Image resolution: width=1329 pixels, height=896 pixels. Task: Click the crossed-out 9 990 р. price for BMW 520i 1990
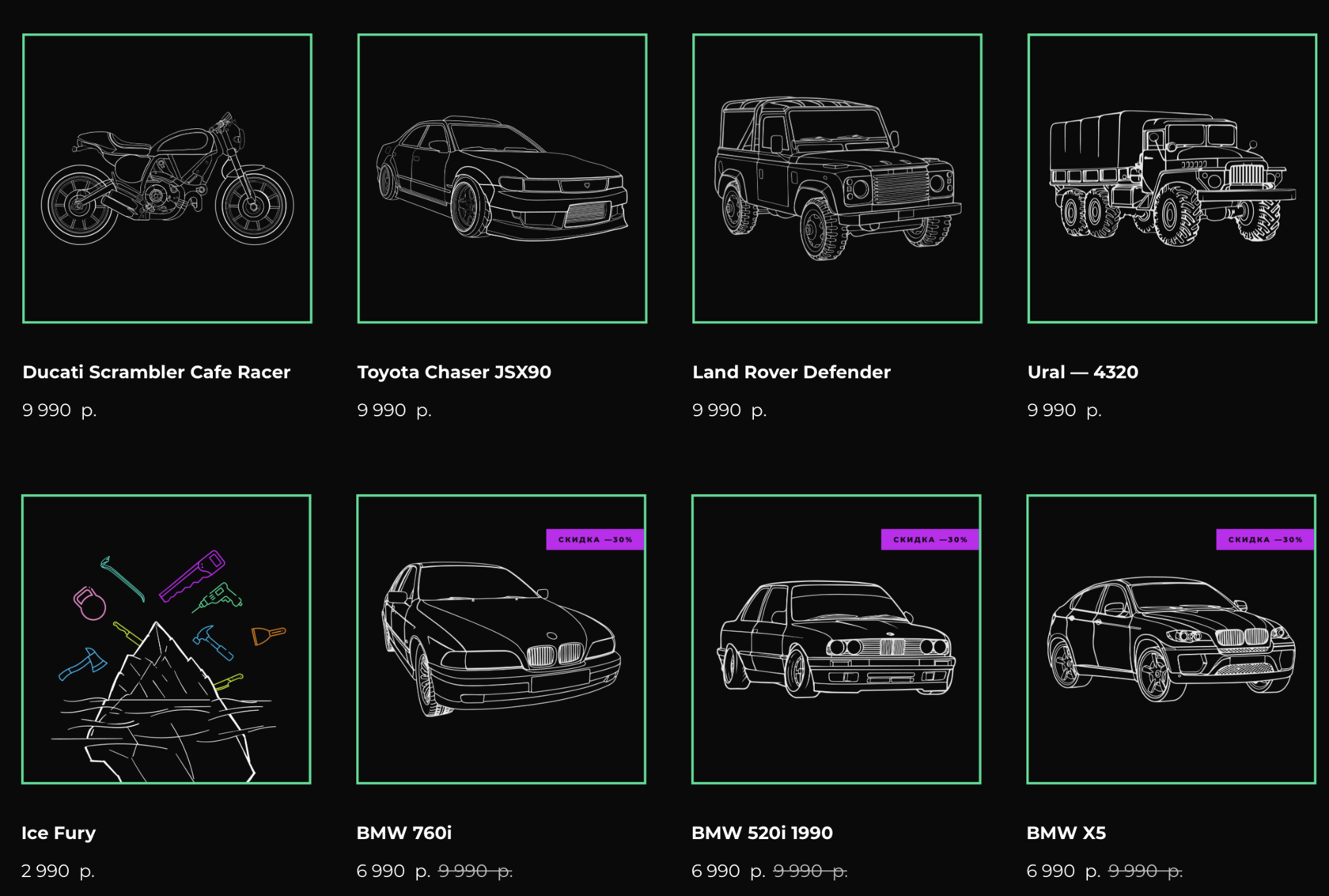811,871
